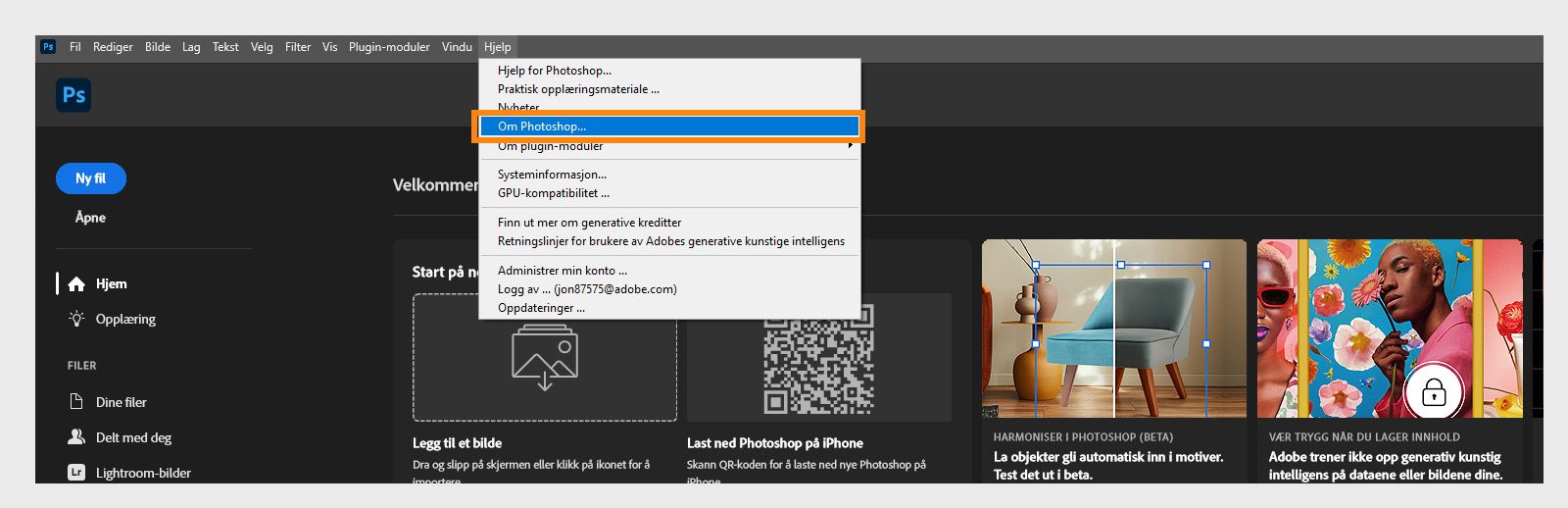
Task: Select Finn ut mer om generative kreditter
Action: coord(669,223)
